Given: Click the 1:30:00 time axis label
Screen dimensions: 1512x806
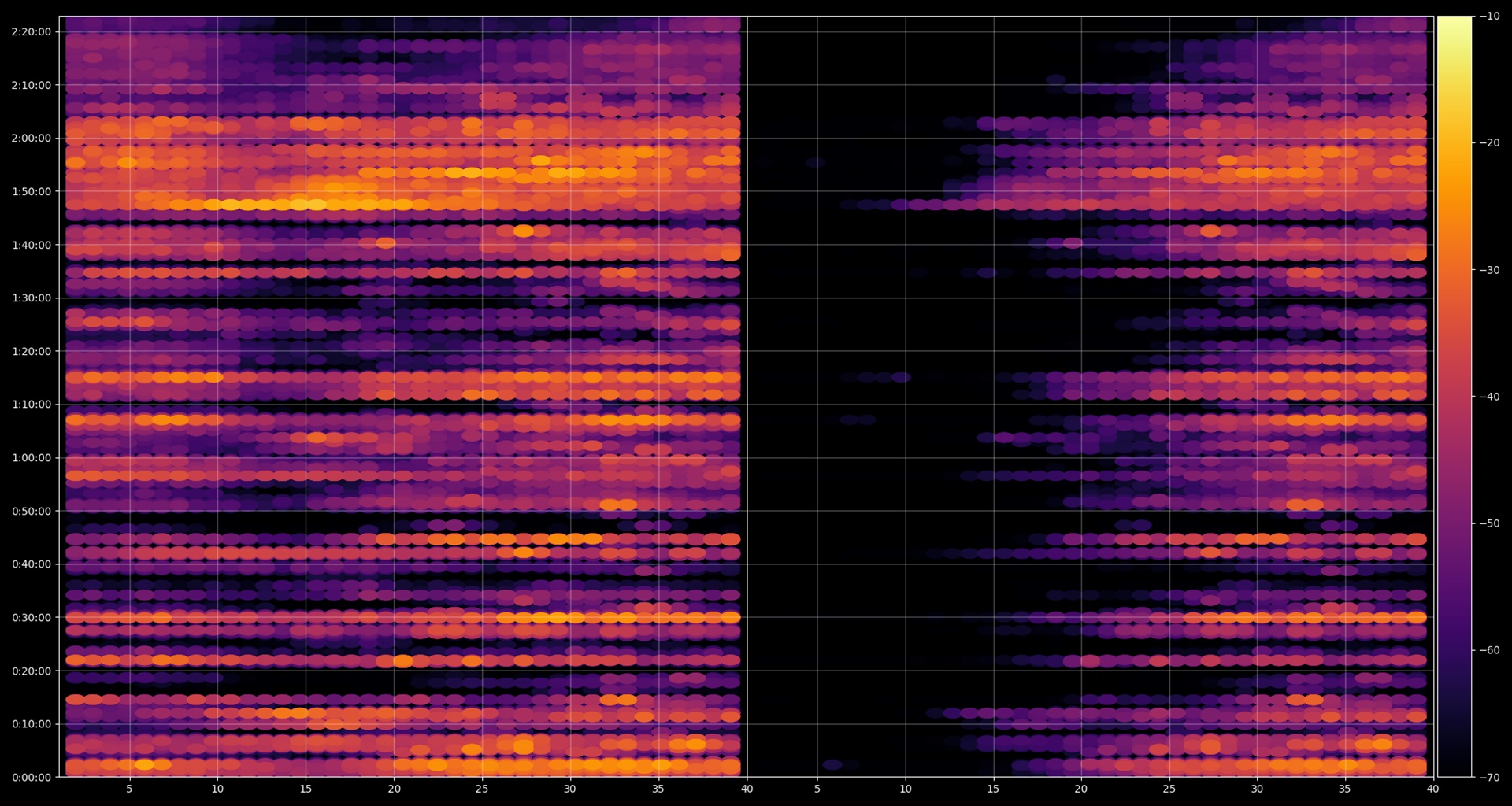Looking at the screenshot, I should tap(31, 298).
